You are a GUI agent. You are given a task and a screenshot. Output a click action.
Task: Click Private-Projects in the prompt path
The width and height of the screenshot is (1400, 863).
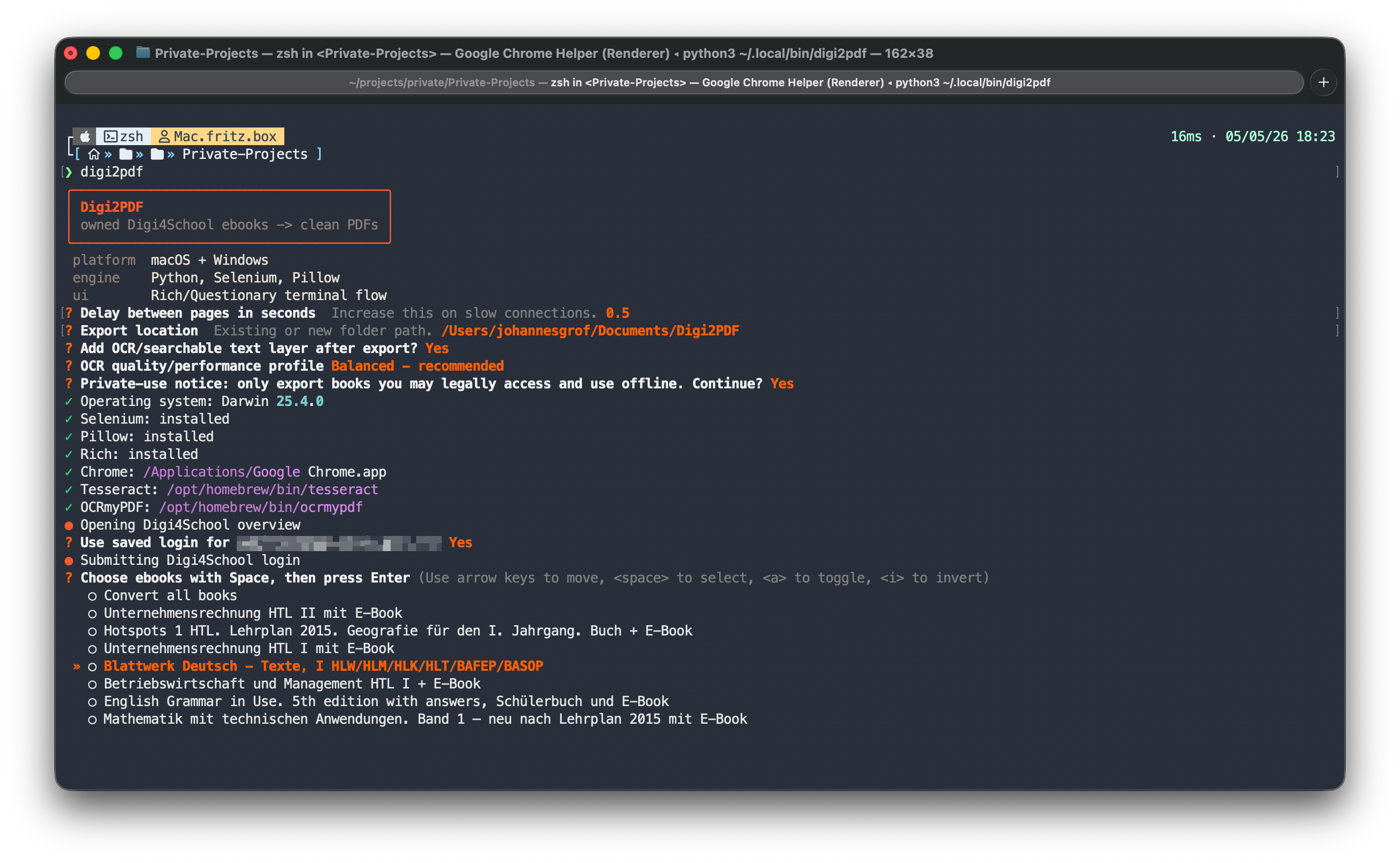coord(245,154)
